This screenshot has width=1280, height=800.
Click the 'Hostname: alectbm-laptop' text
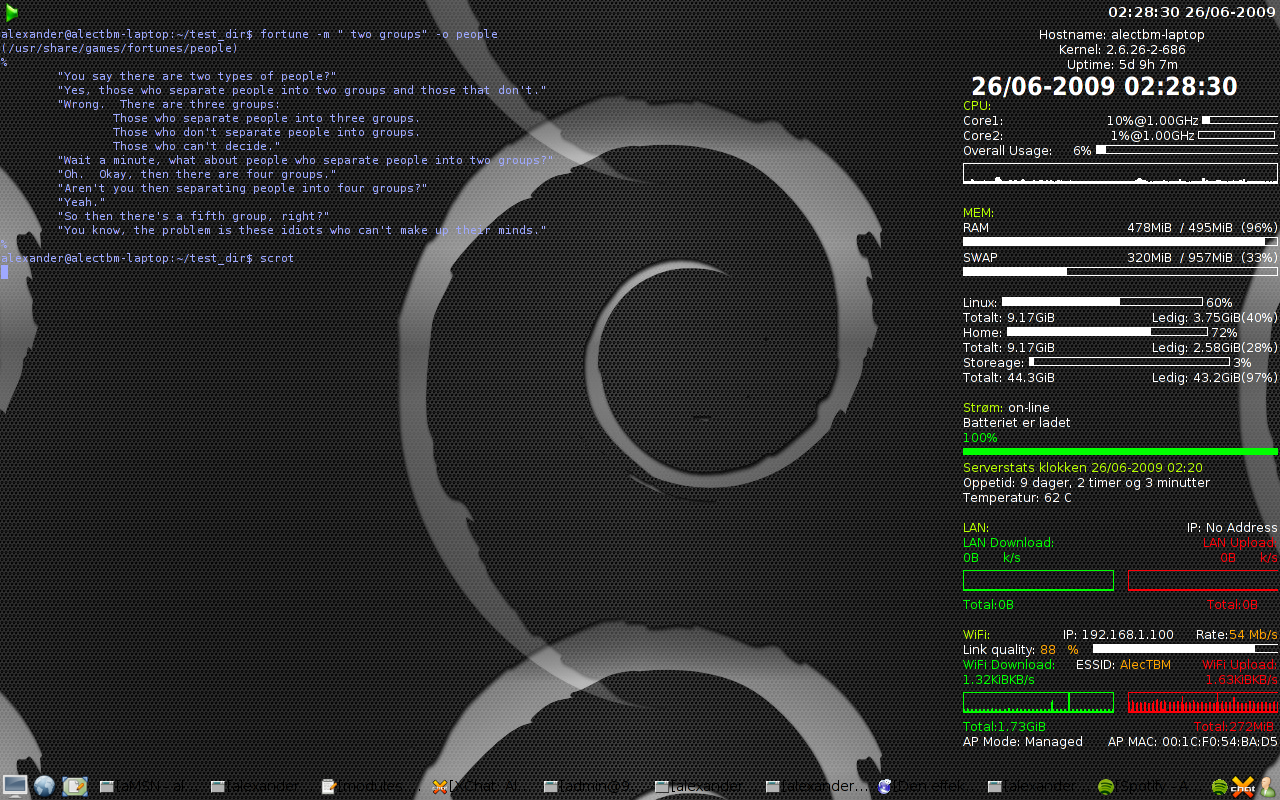1122,35
